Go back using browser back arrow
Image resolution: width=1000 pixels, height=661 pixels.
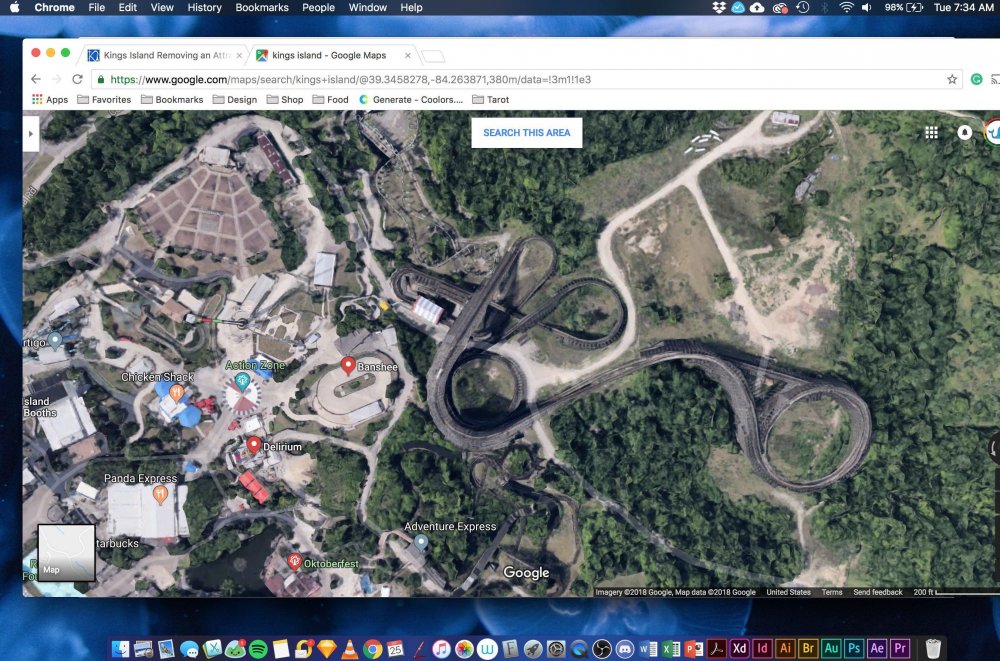[x=36, y=79]
